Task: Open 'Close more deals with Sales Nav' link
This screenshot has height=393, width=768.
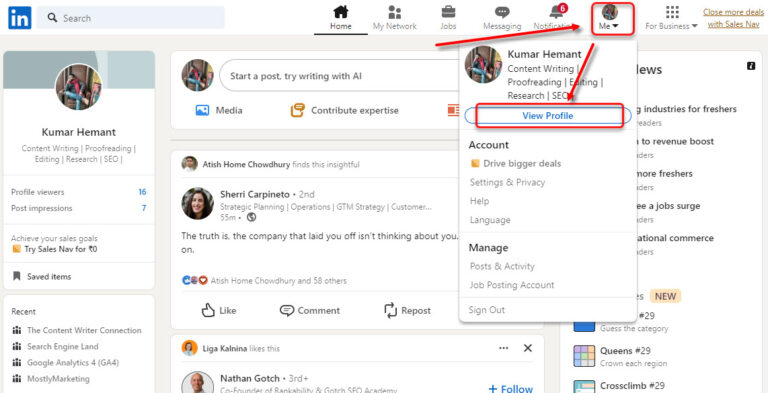Action: coord(733,18)
